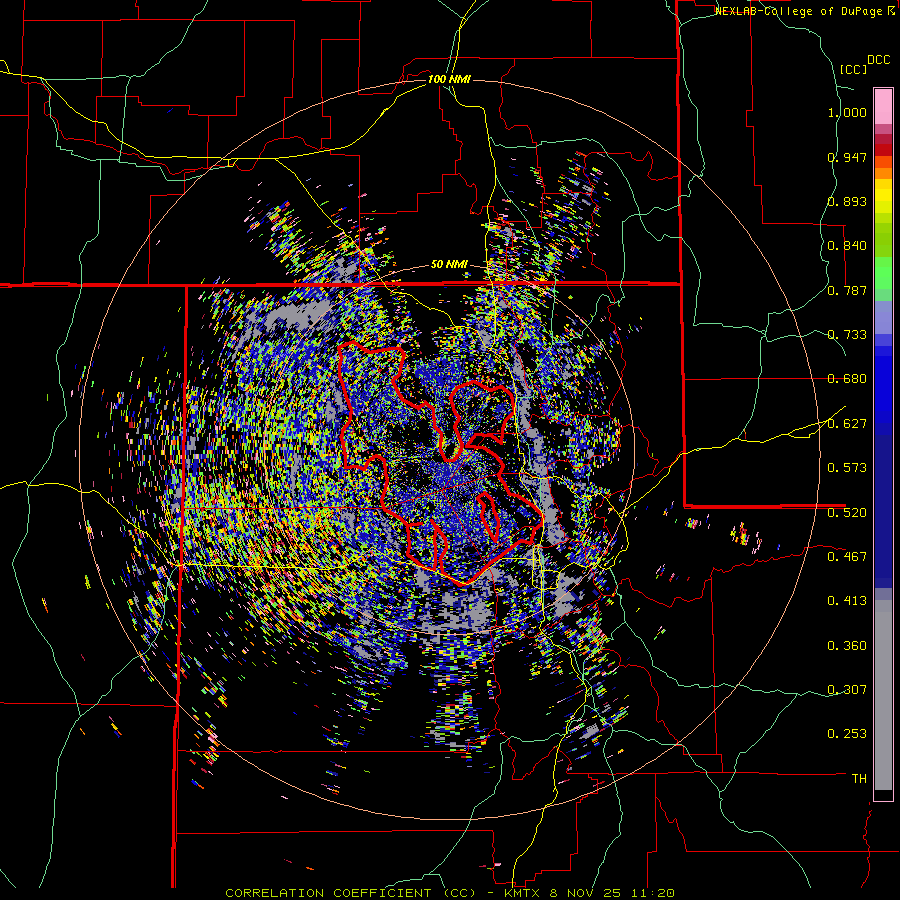Click the 0.627 scale value
The image size is (900, 900).
coord(847,424)
